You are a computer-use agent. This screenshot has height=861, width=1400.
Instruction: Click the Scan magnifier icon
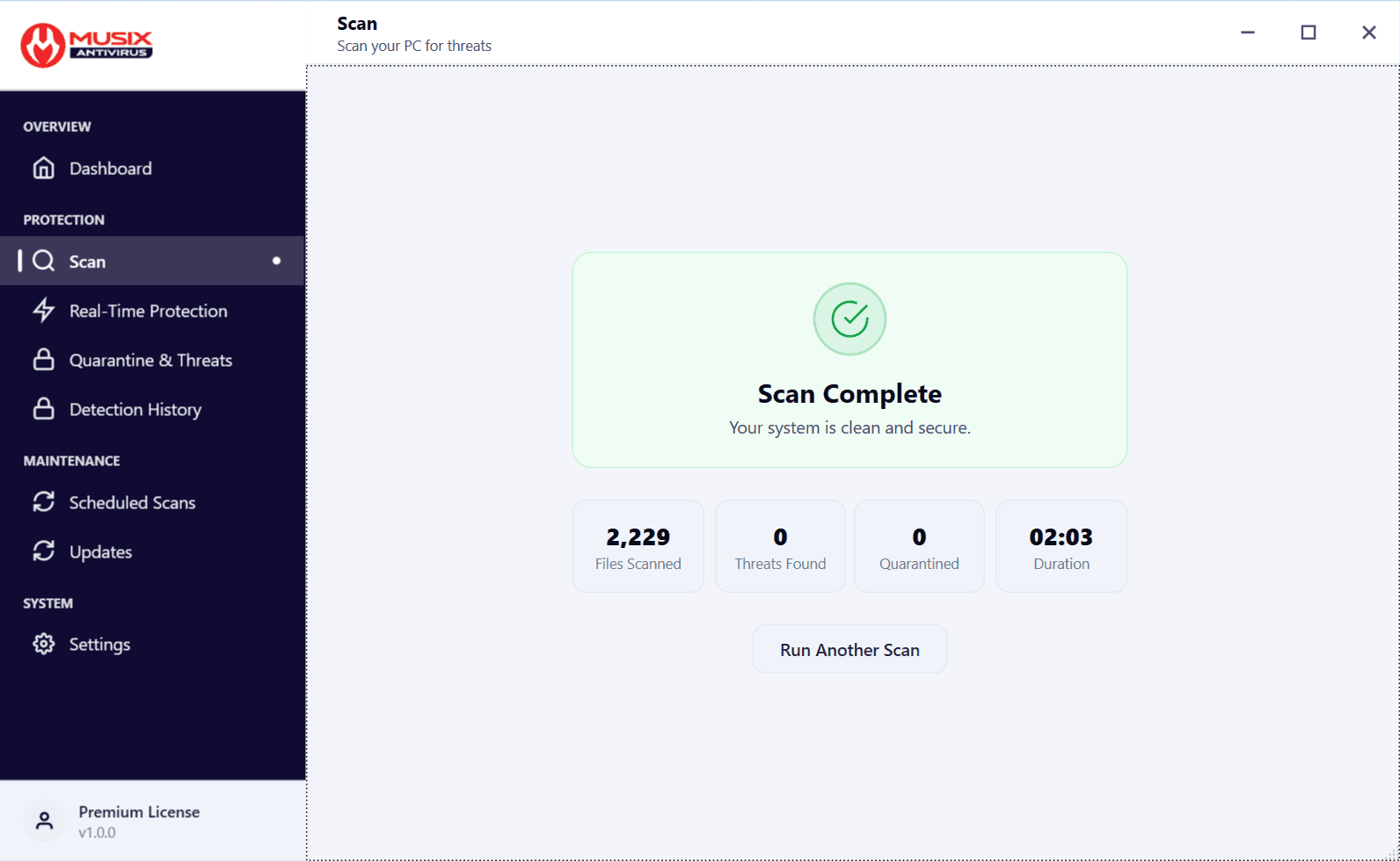(x=43, y=261)
